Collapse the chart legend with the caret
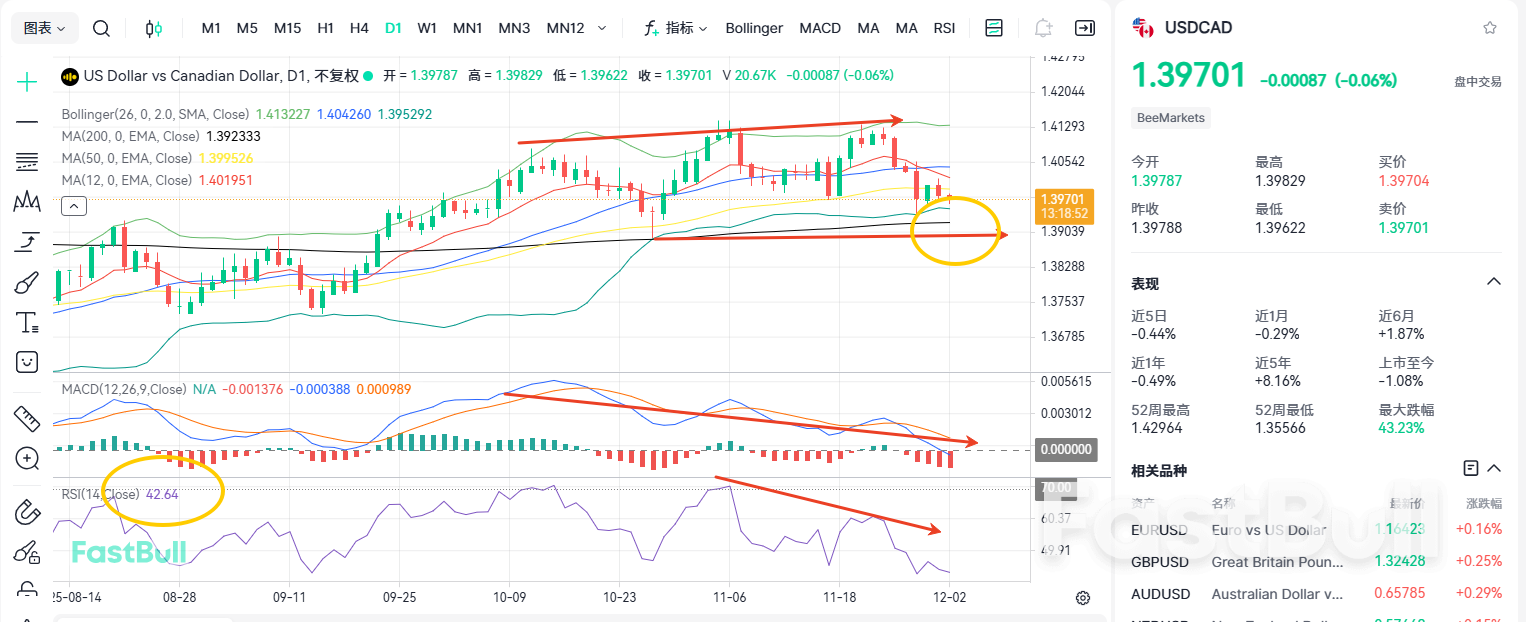1526x622 pixels. pos(73,205)
